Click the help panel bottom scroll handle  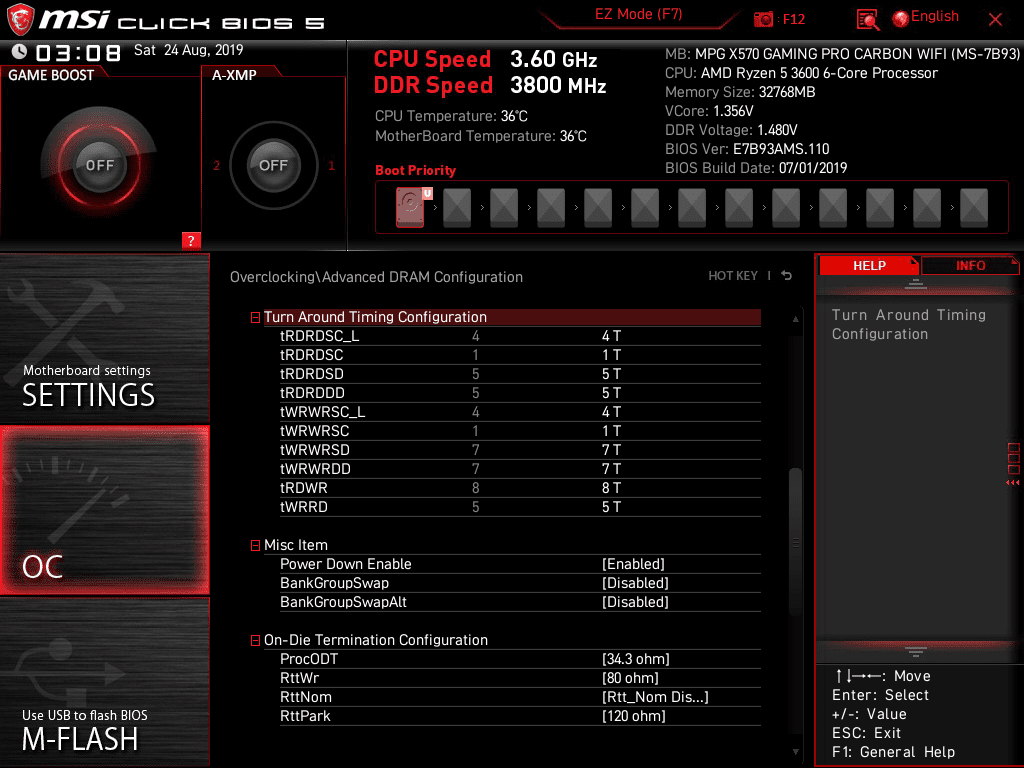(x=916, y=652)
